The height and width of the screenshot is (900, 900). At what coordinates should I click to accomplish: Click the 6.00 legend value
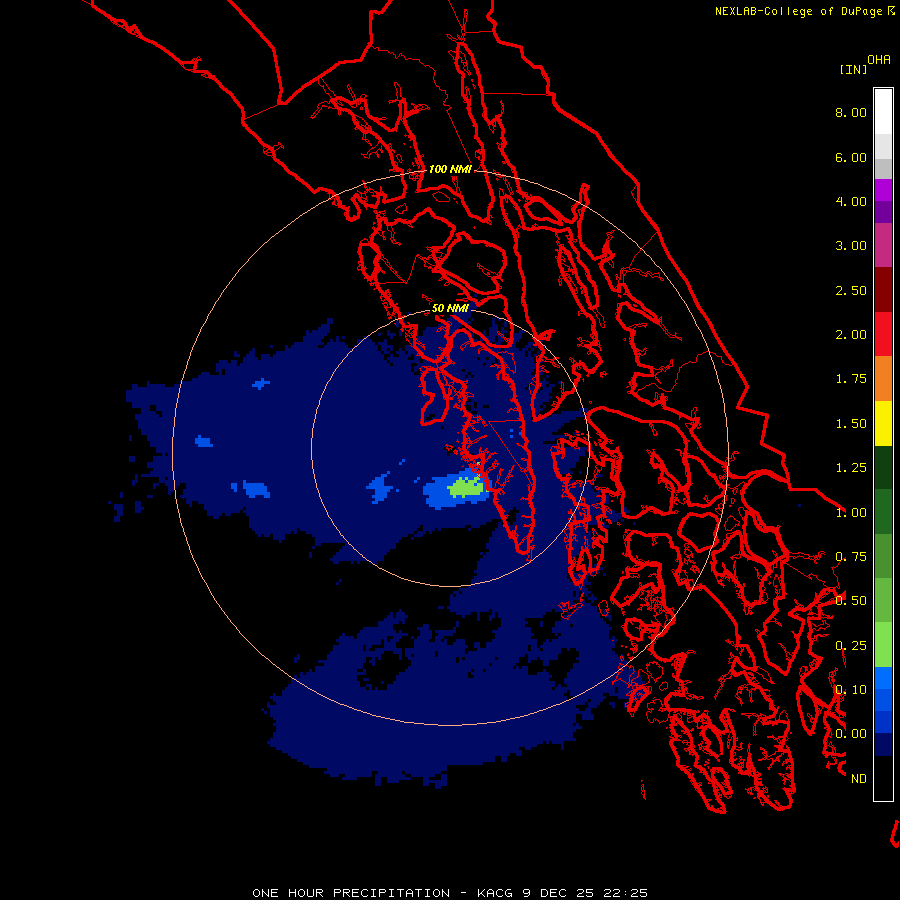click(851, 157)
